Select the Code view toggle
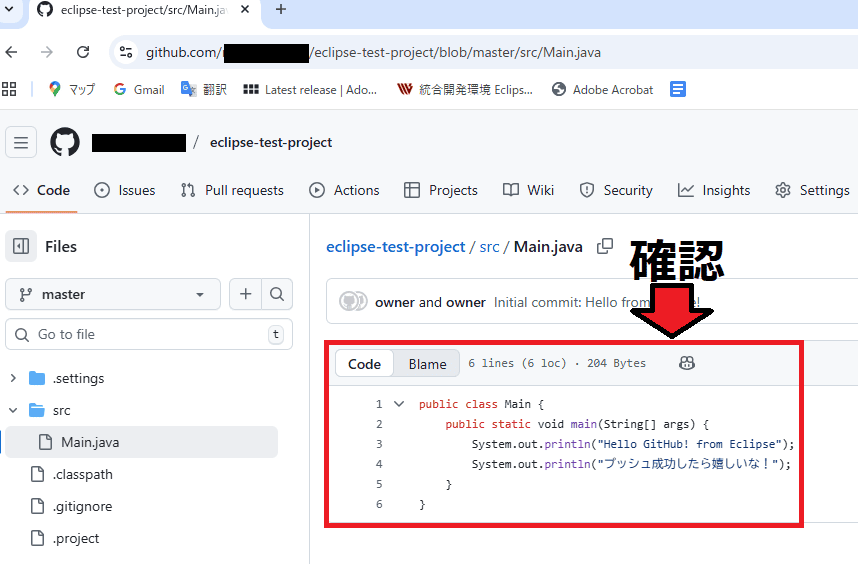 coord(364,364)
